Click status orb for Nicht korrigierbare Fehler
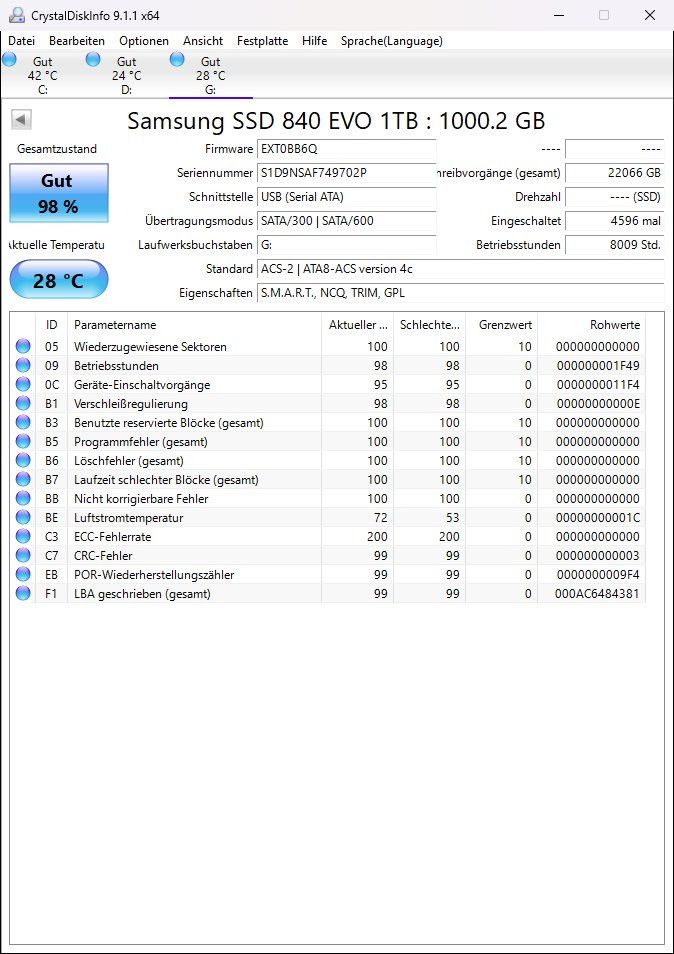 pos(23,498)
